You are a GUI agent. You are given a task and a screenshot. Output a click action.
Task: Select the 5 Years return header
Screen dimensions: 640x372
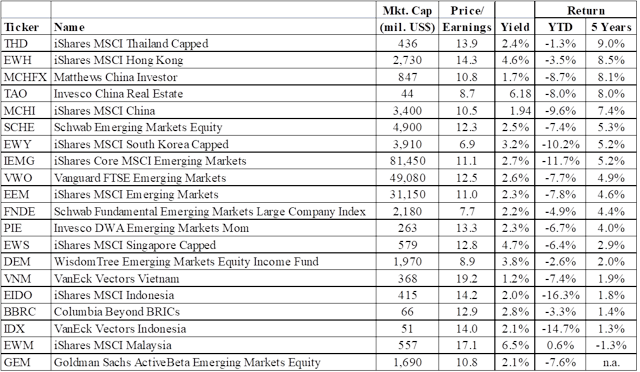pos(611,27)
